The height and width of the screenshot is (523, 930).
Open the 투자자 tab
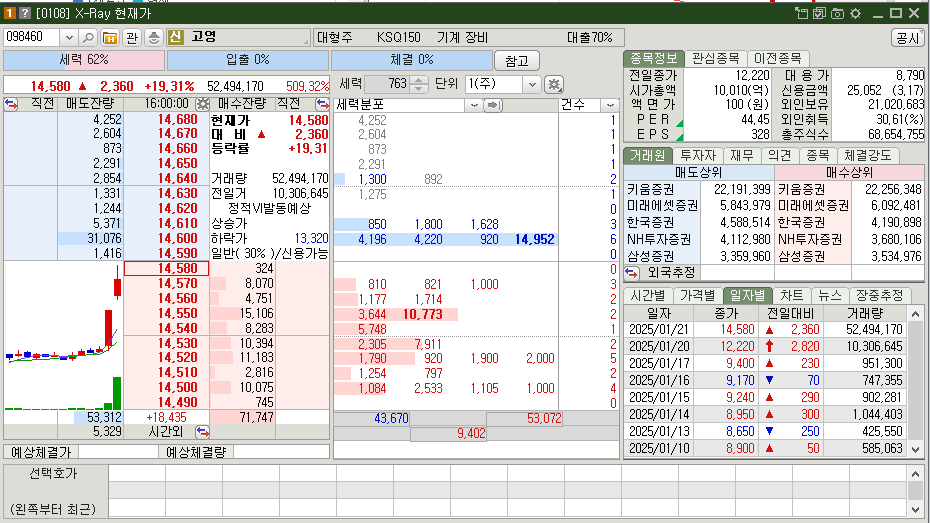(x=698, y=155)
